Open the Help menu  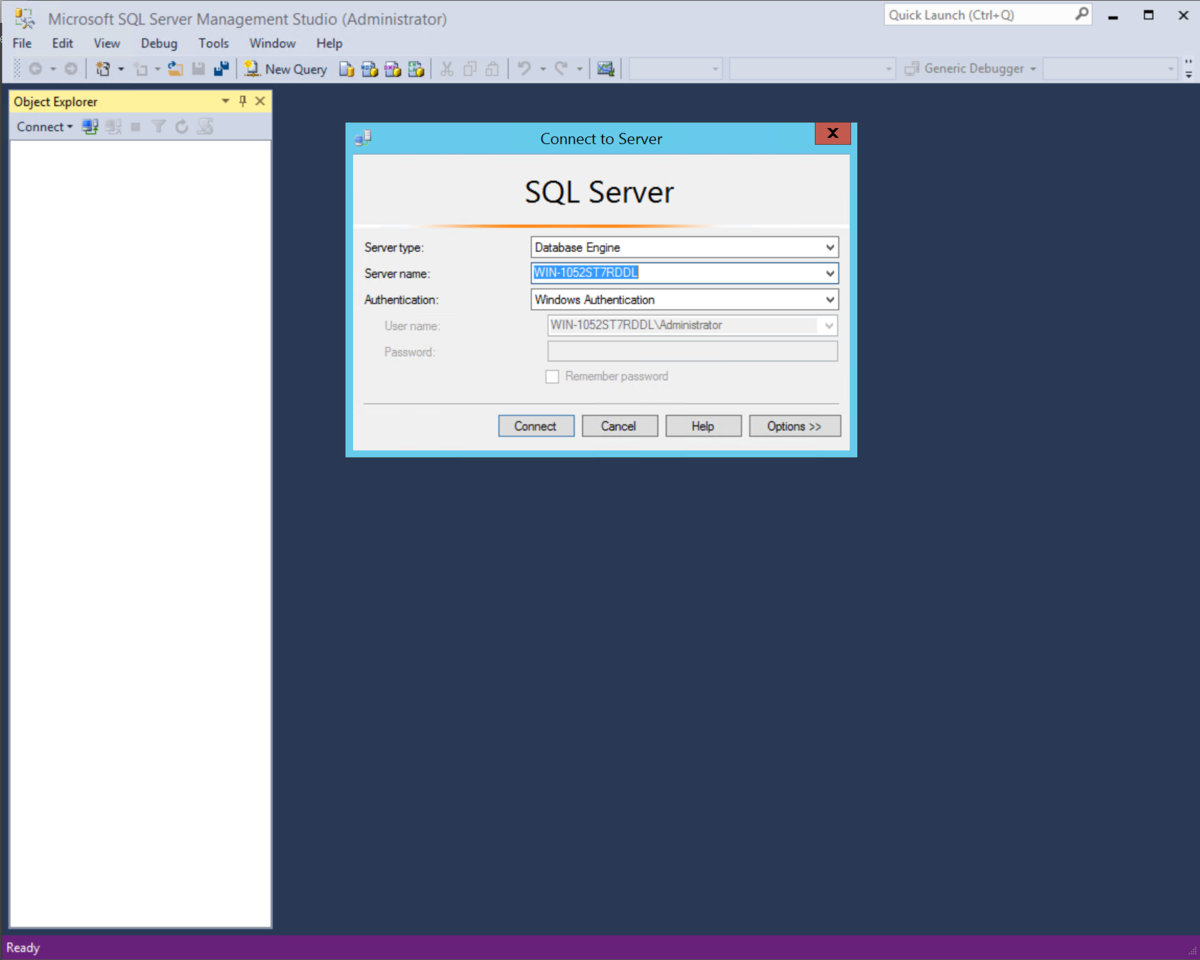(x=329, y=43)
